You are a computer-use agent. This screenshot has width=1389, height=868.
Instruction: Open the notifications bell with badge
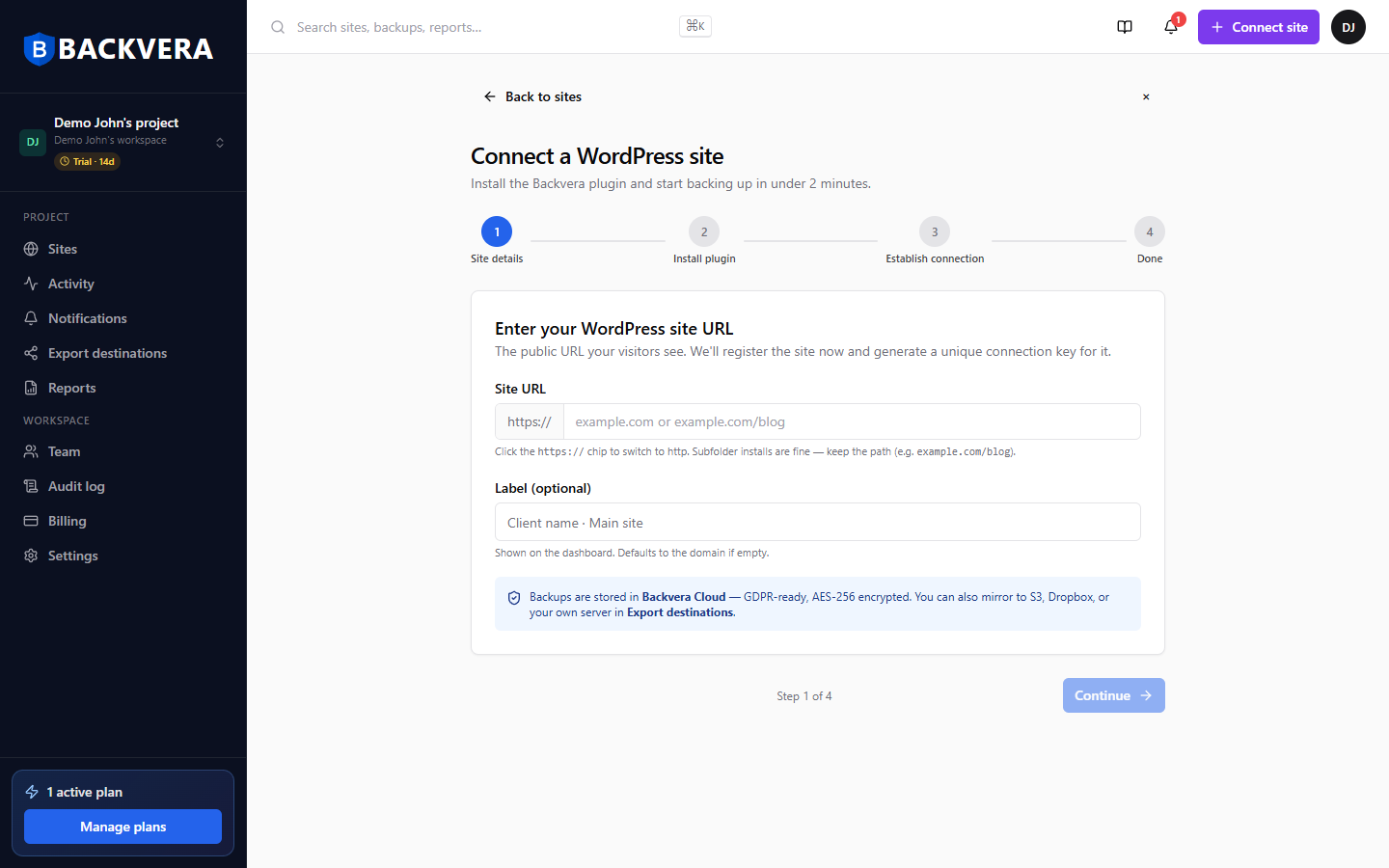click(x=1171, y=27)
